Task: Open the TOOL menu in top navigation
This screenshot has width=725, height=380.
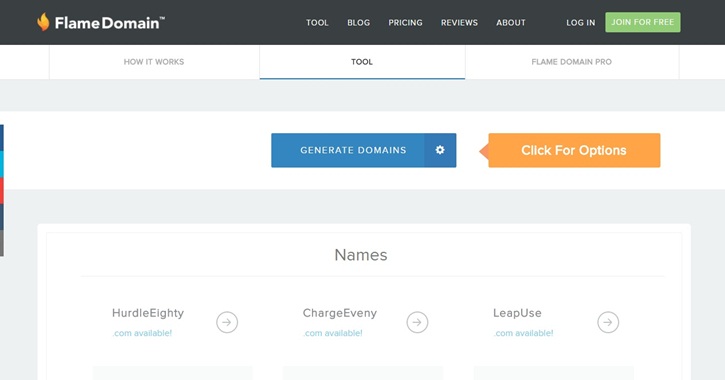Action: click(317, 23)
